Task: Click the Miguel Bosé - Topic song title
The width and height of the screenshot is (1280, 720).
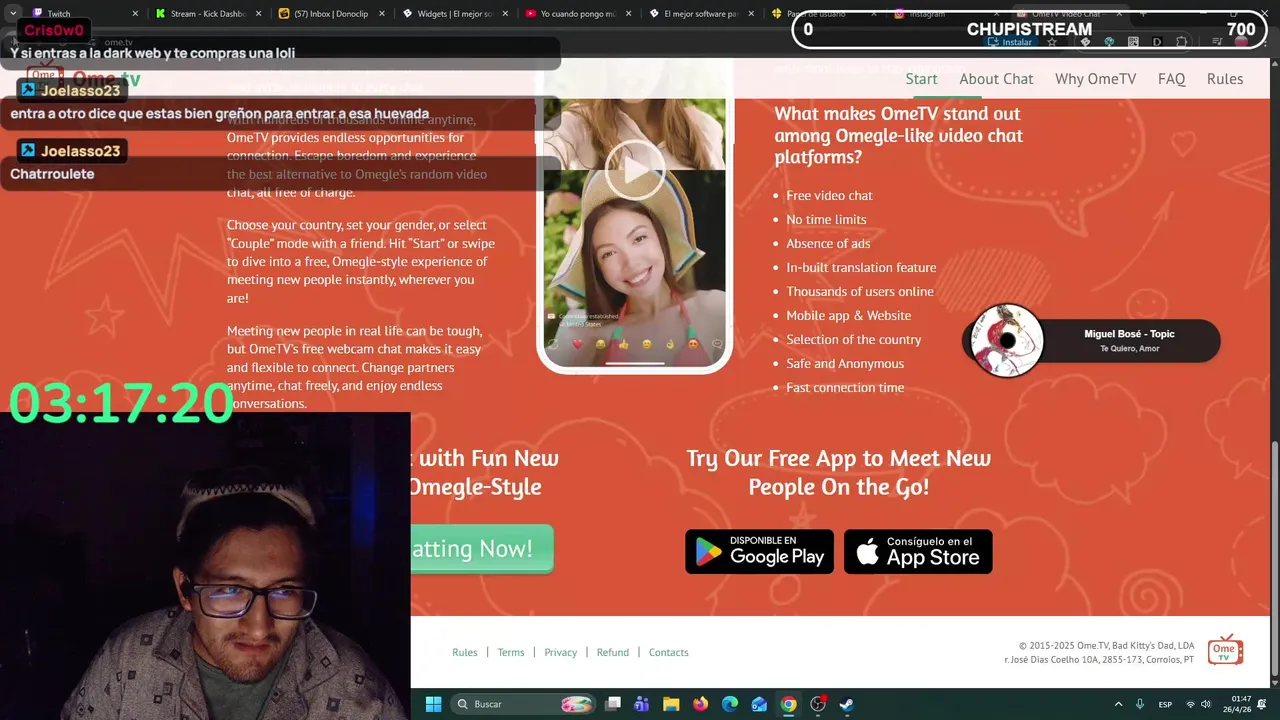Action: (1129, 334)
